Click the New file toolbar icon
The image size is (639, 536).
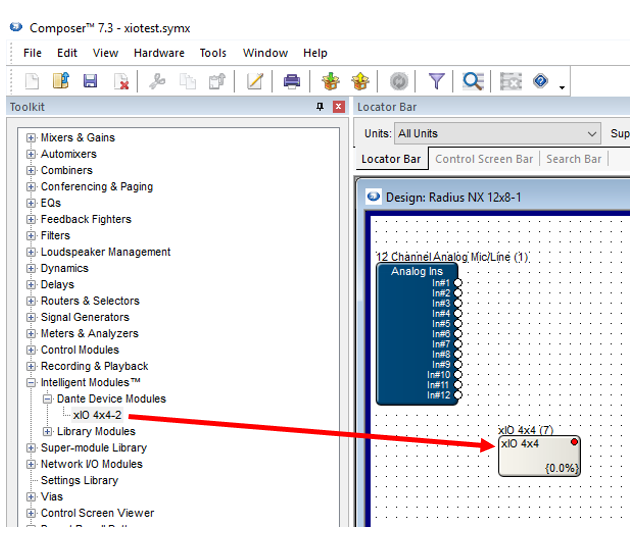(x=32, y=81)
